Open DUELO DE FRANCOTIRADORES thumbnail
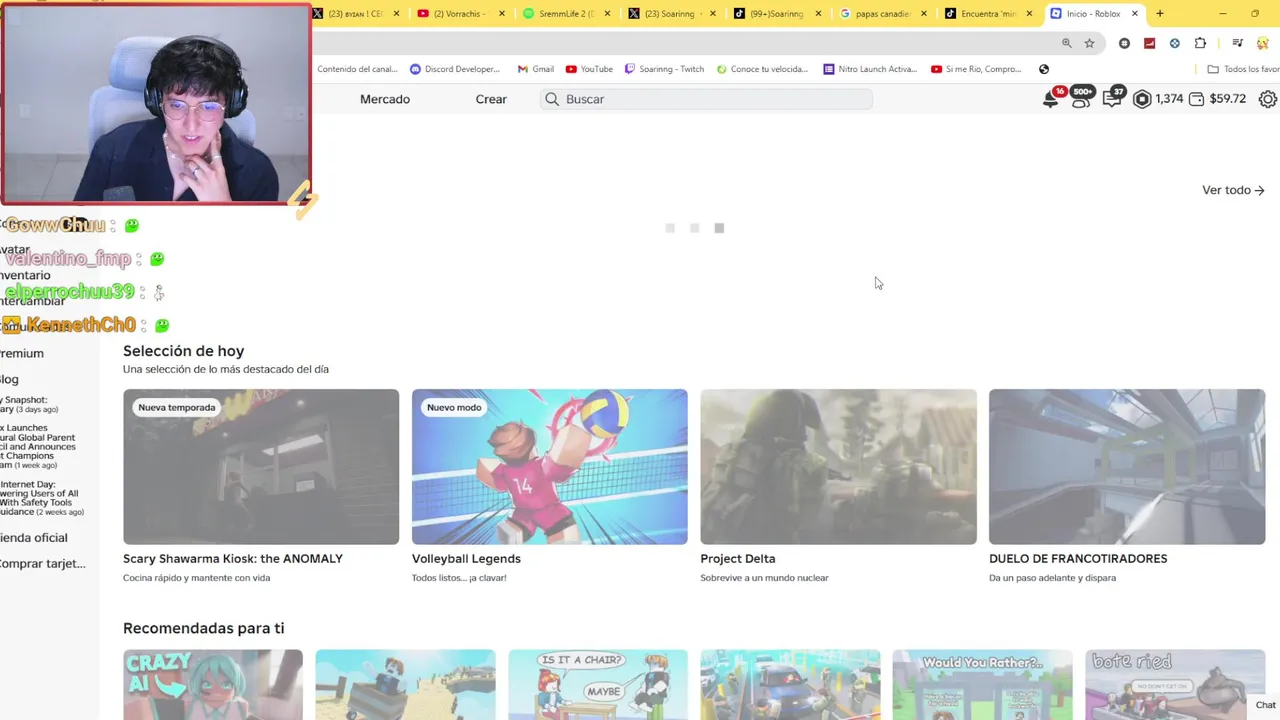 (1127, 467)
